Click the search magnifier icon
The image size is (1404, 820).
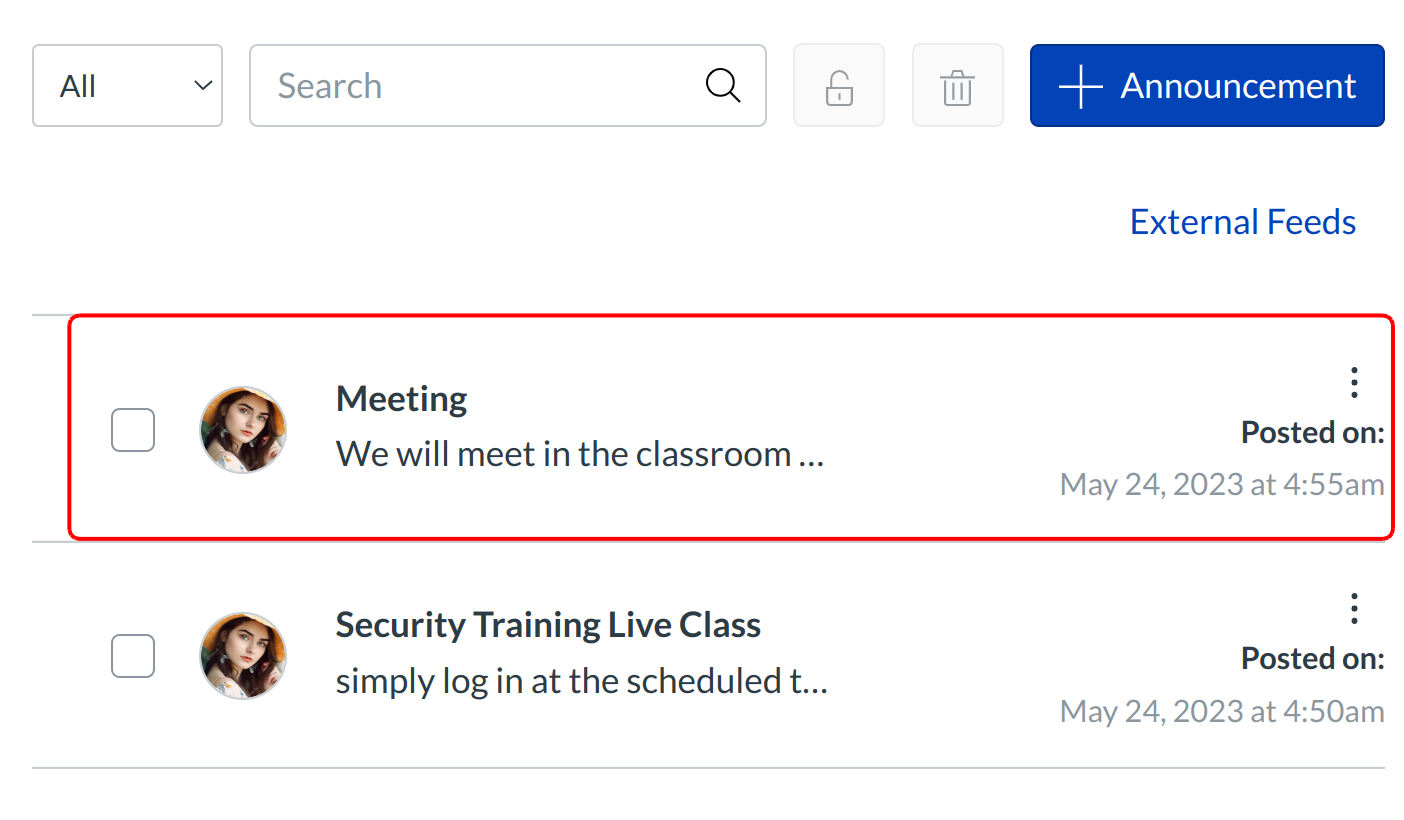tap(722, 86)
